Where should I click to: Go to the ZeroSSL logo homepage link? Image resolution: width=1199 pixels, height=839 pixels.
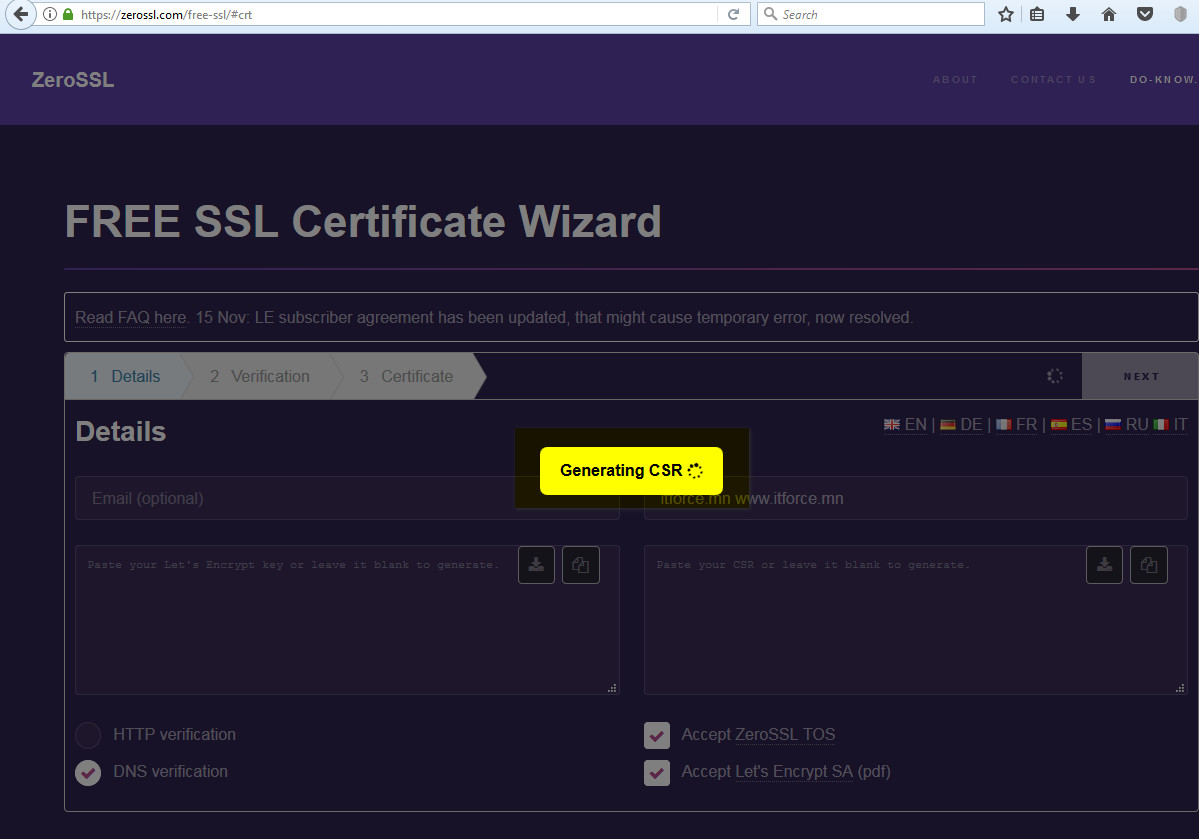(73, 80)
